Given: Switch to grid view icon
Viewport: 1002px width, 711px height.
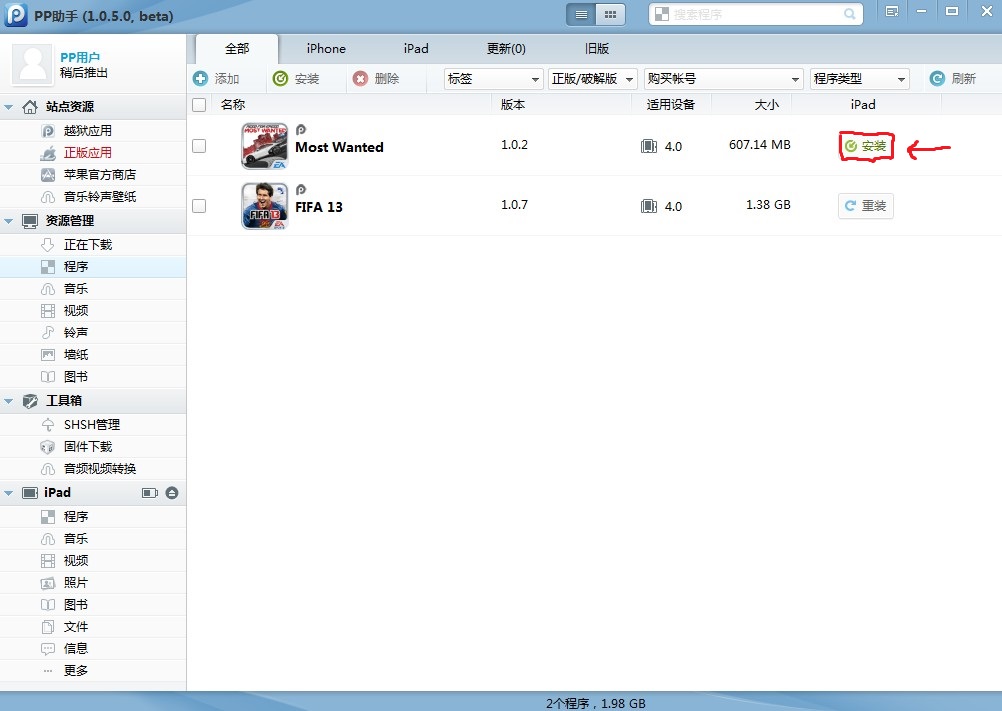Looking at the screenshot, I should (610, 15).
